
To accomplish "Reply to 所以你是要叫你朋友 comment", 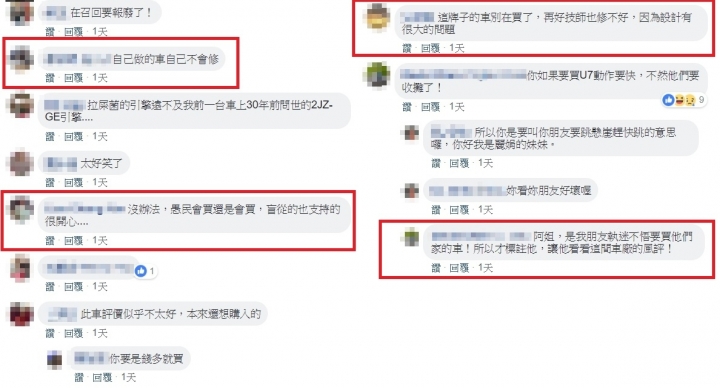I will pos(459,163).
